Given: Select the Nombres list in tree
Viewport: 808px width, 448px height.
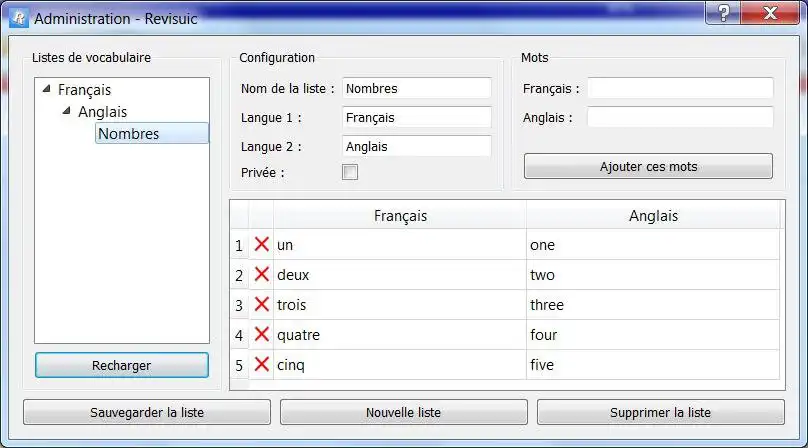Looking at the screenshot, I should [x=129, y=134].
